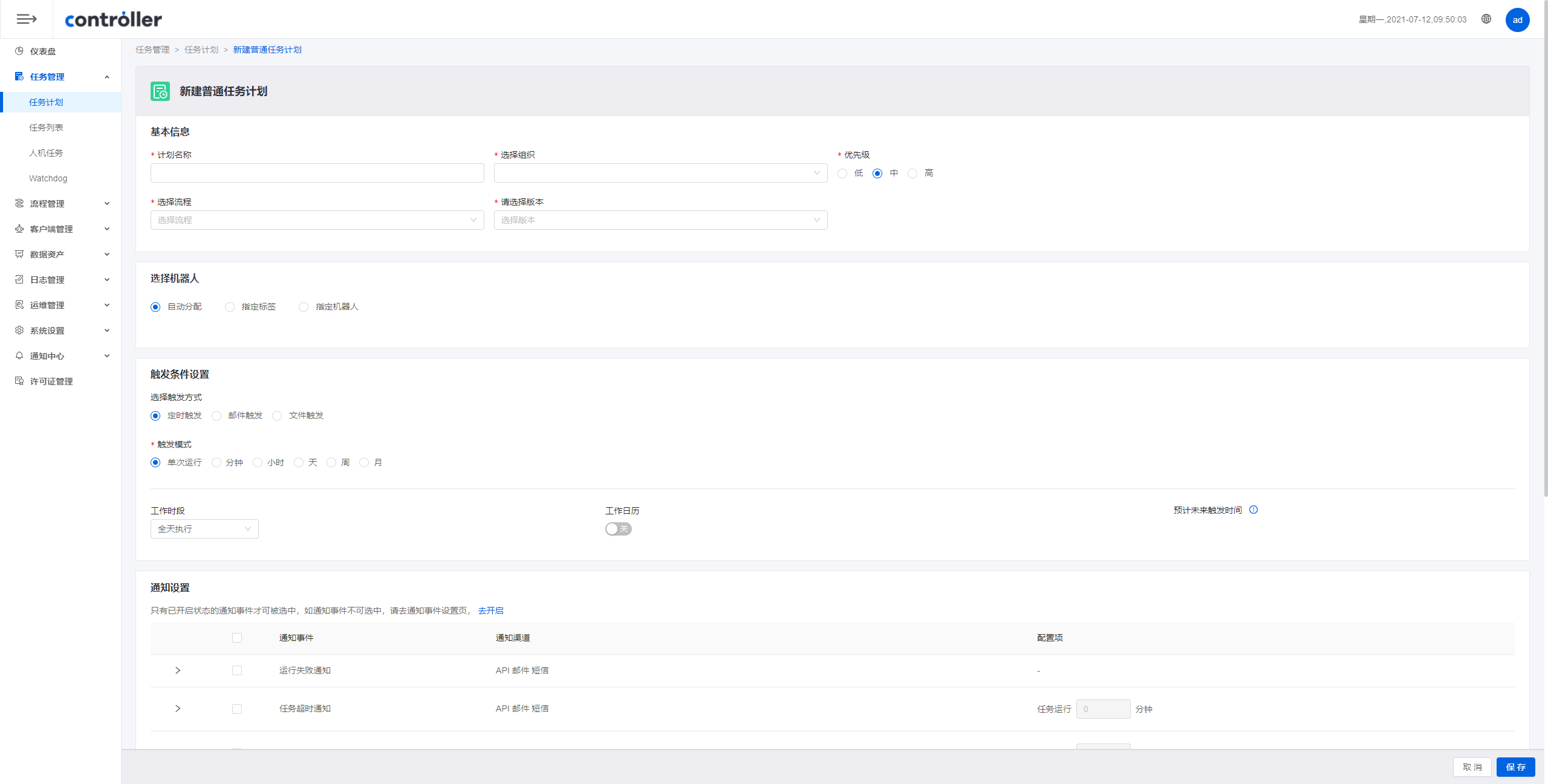Click the 系统设置 gear icon
This screenshot has width=1548, height=784.
coord(19,330)
